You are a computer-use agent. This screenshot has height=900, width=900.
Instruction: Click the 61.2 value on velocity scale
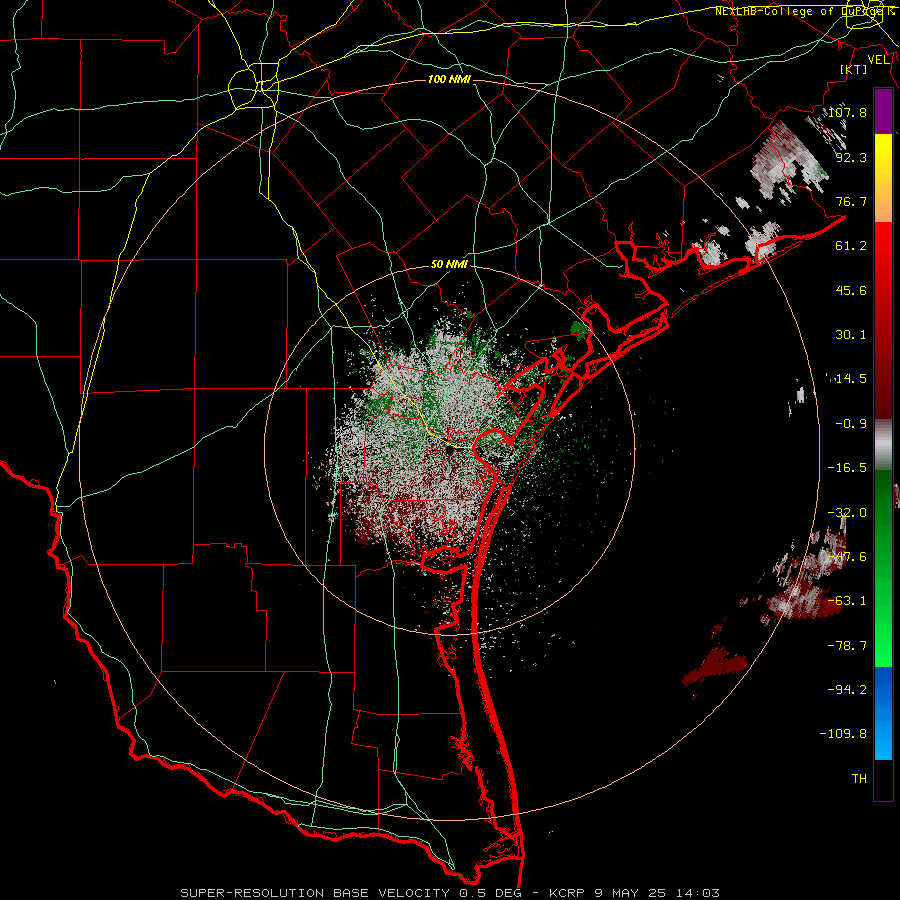point(851,246)
